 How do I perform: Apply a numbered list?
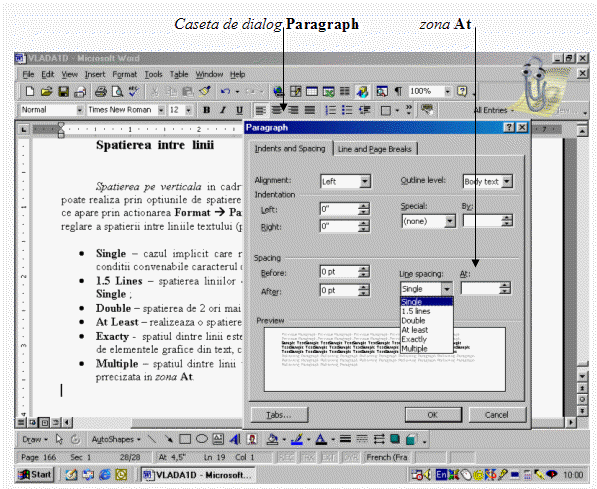click(x=330, y=110)
